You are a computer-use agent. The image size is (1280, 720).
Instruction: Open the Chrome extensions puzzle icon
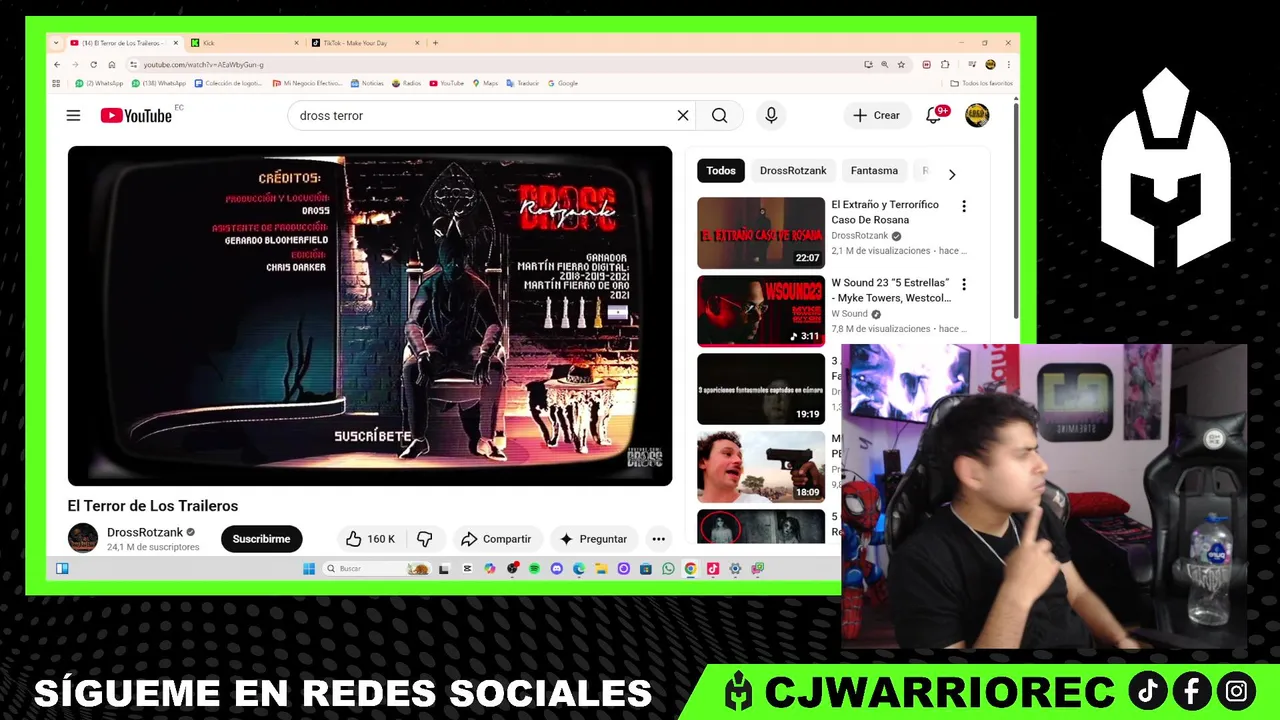(945, 65)
